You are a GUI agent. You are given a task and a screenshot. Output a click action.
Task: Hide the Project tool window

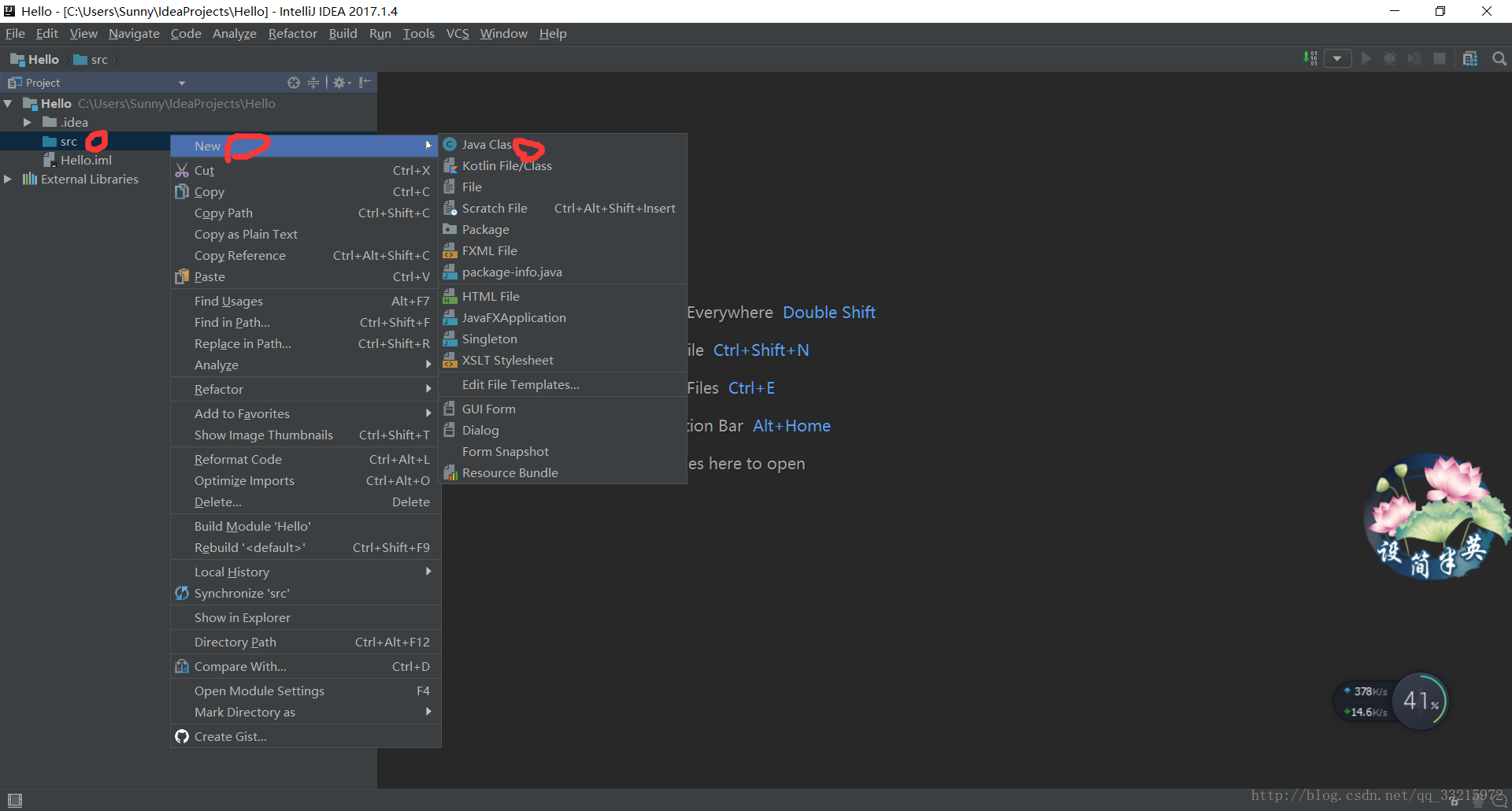coord(365,83)
